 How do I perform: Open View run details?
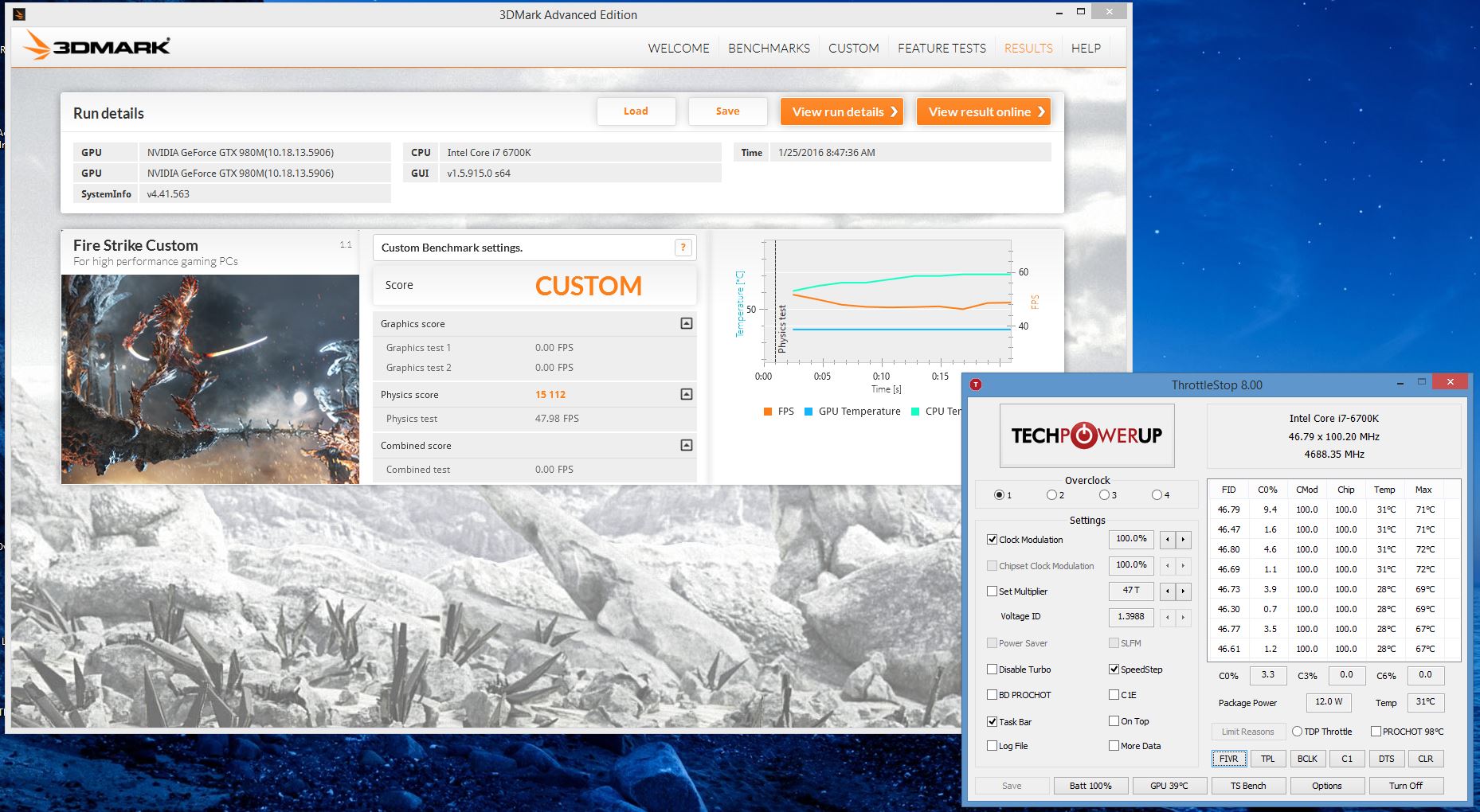point(843,111)
